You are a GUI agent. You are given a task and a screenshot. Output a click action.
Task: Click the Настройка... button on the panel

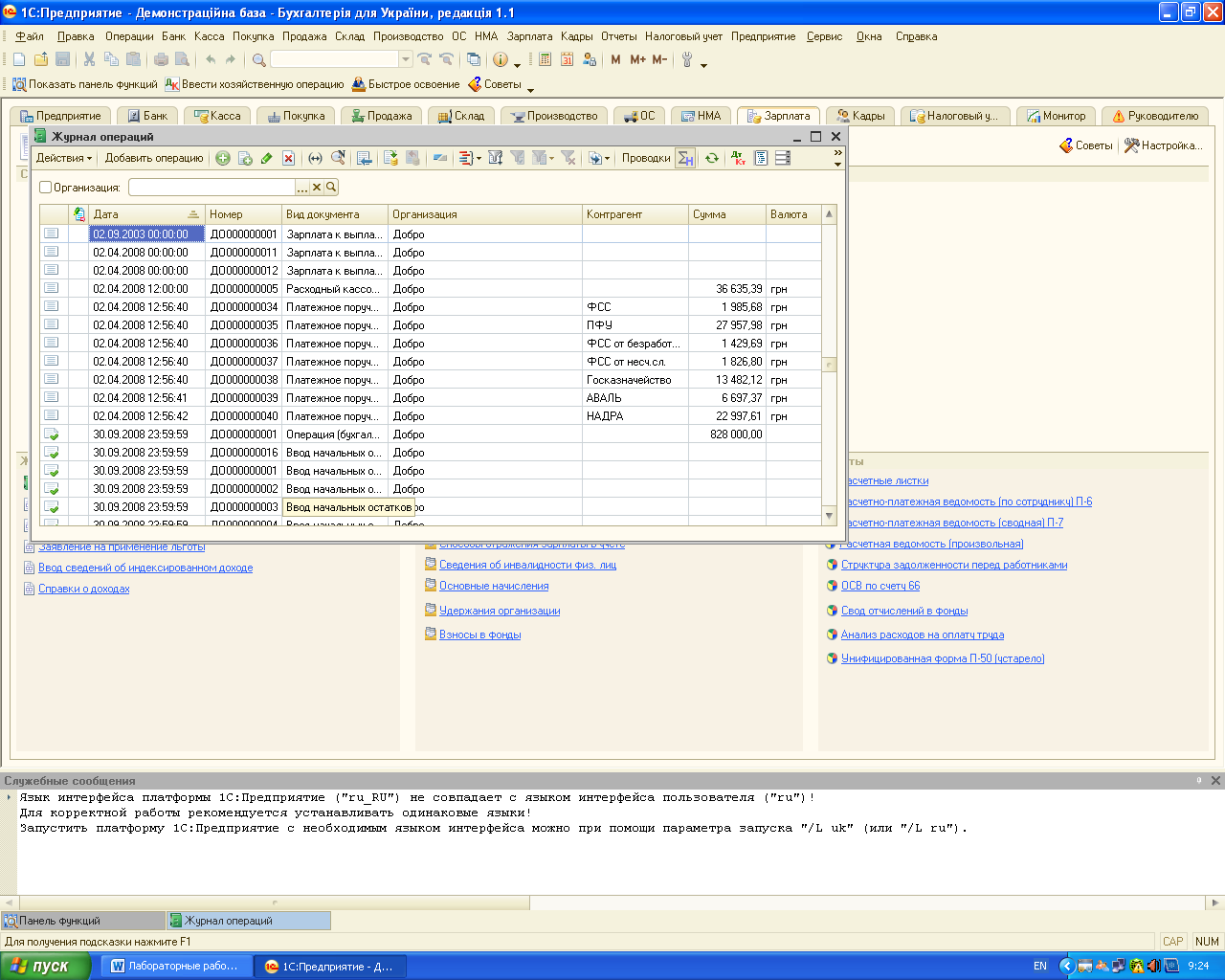click(x=1163, y=145)
